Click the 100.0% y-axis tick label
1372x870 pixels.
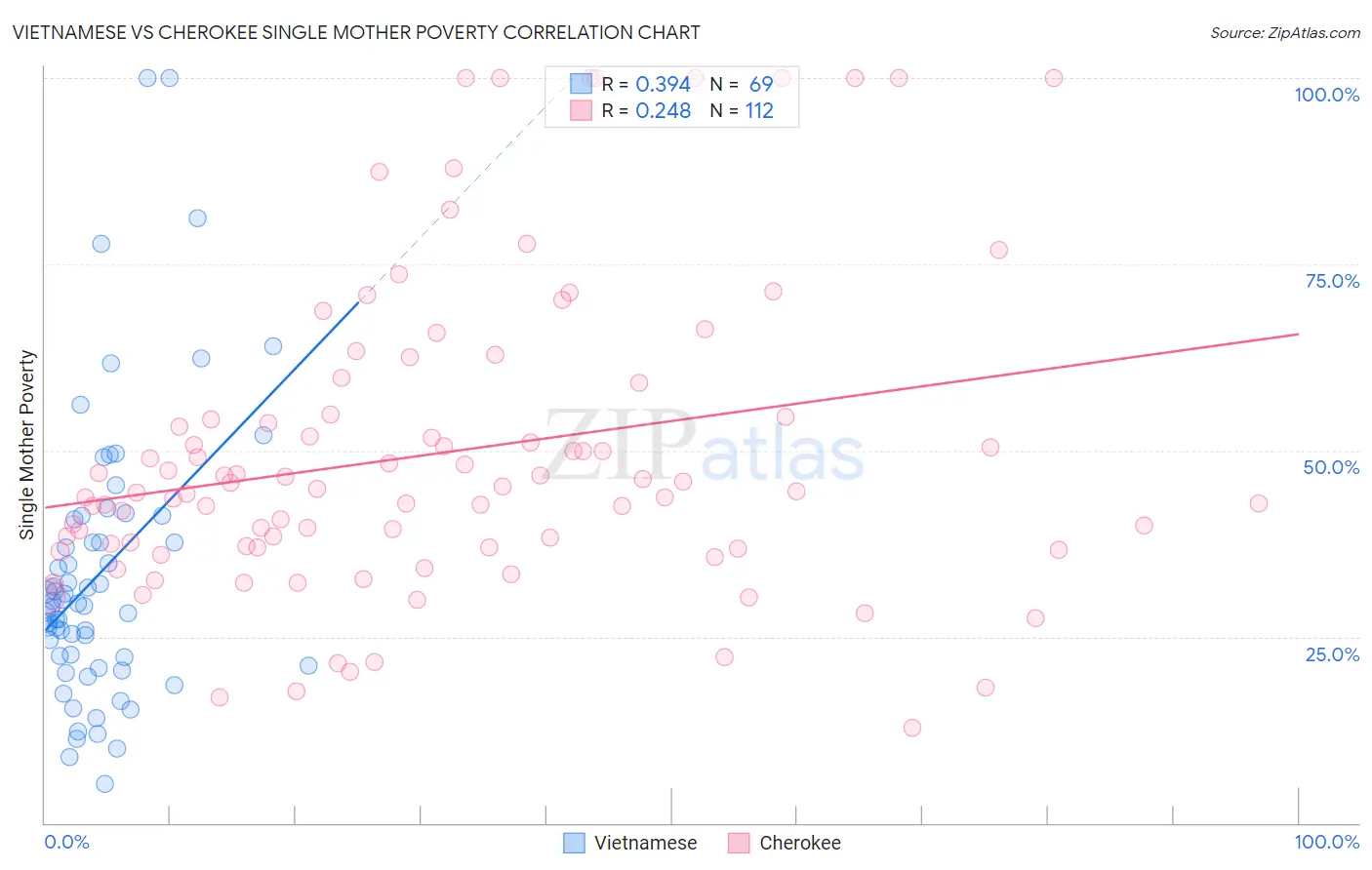(x=1326, y=95)
